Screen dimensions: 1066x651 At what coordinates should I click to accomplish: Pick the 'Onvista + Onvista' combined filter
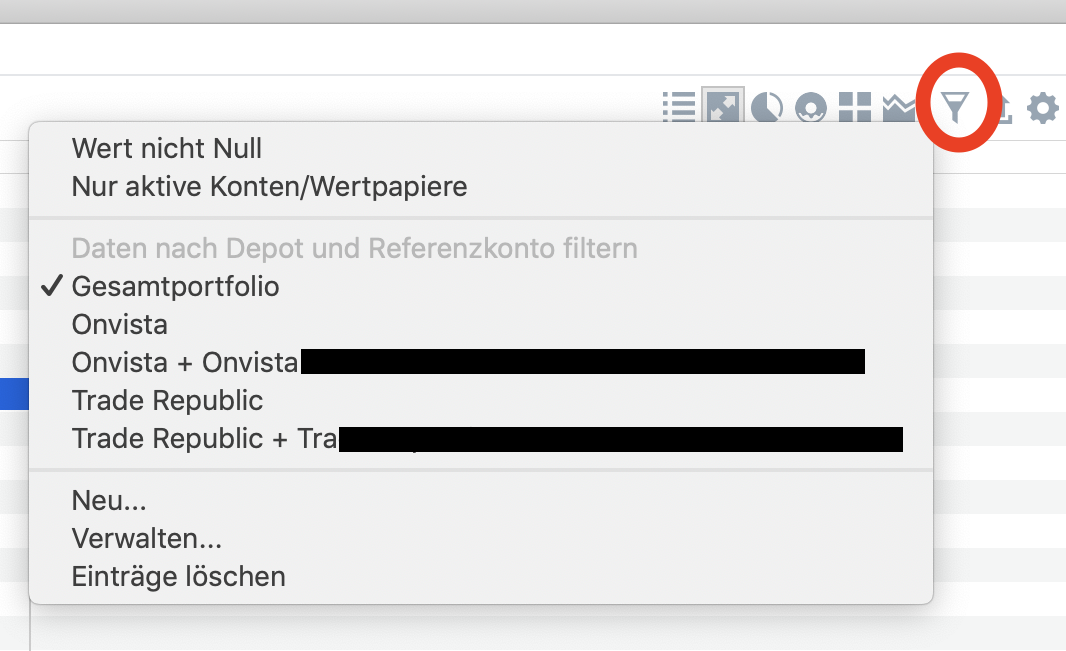coord(185,362)
